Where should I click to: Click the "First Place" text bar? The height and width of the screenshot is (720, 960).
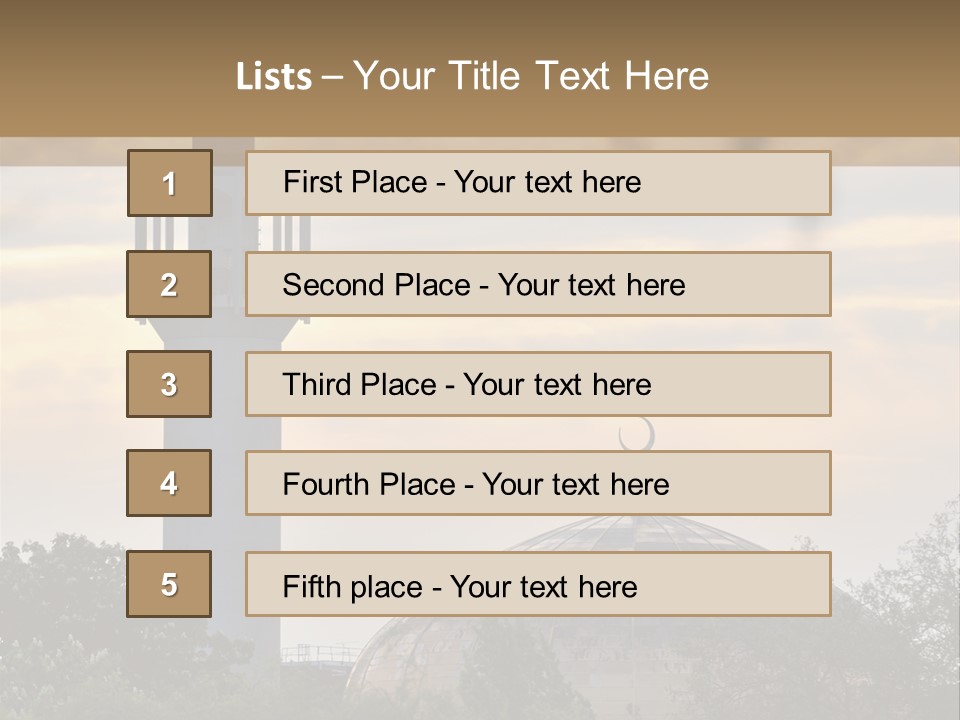538,183
